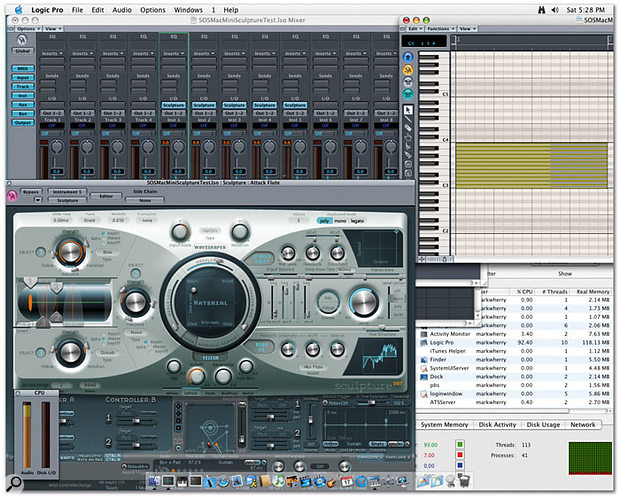Click the grey MIDI Out icon in the piano roll
Screen dimensions: 620x498
click(408, 82)
